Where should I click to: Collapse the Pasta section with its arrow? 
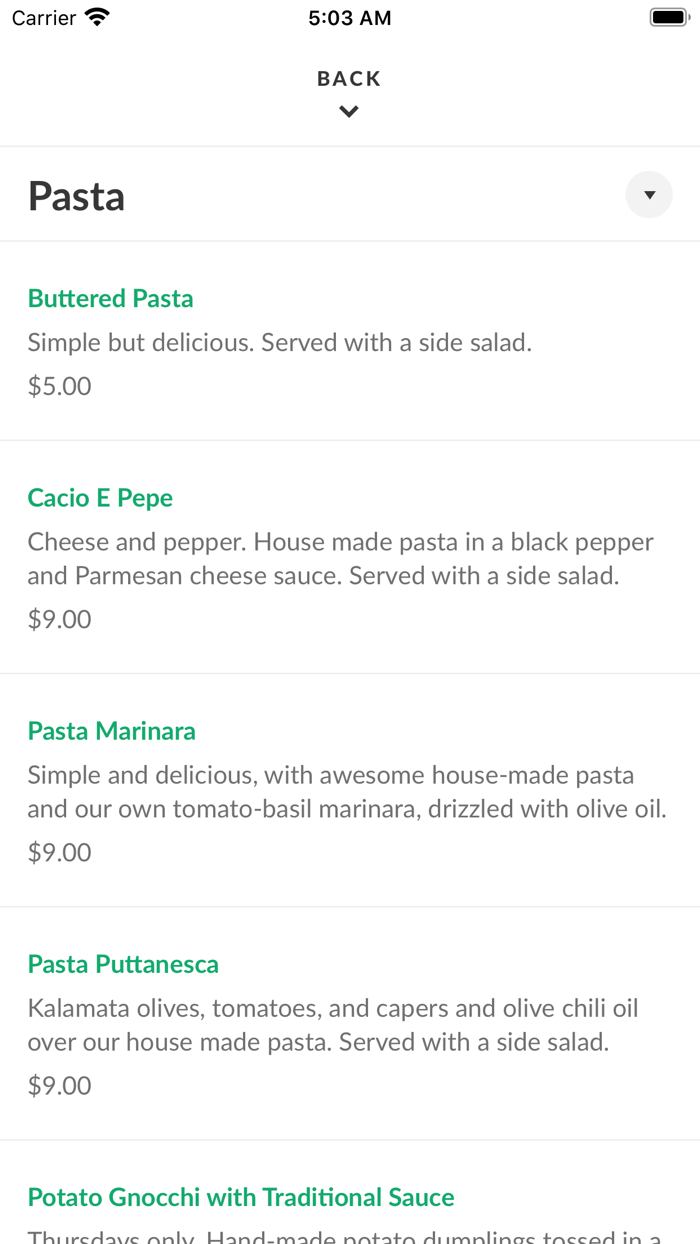coord(648,194)
